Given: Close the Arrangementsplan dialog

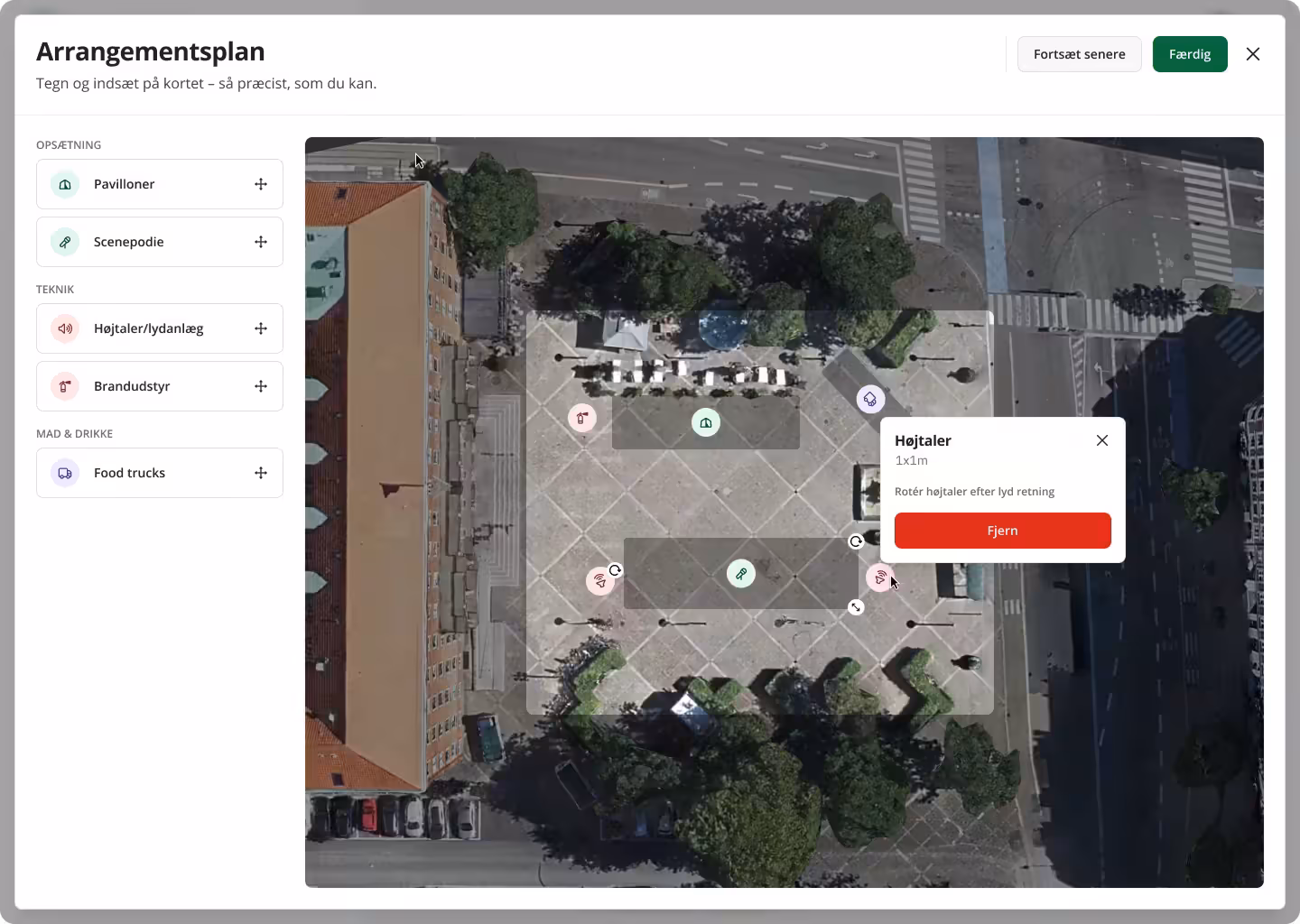Looking at the screenshot, I should click(1252, 54).
